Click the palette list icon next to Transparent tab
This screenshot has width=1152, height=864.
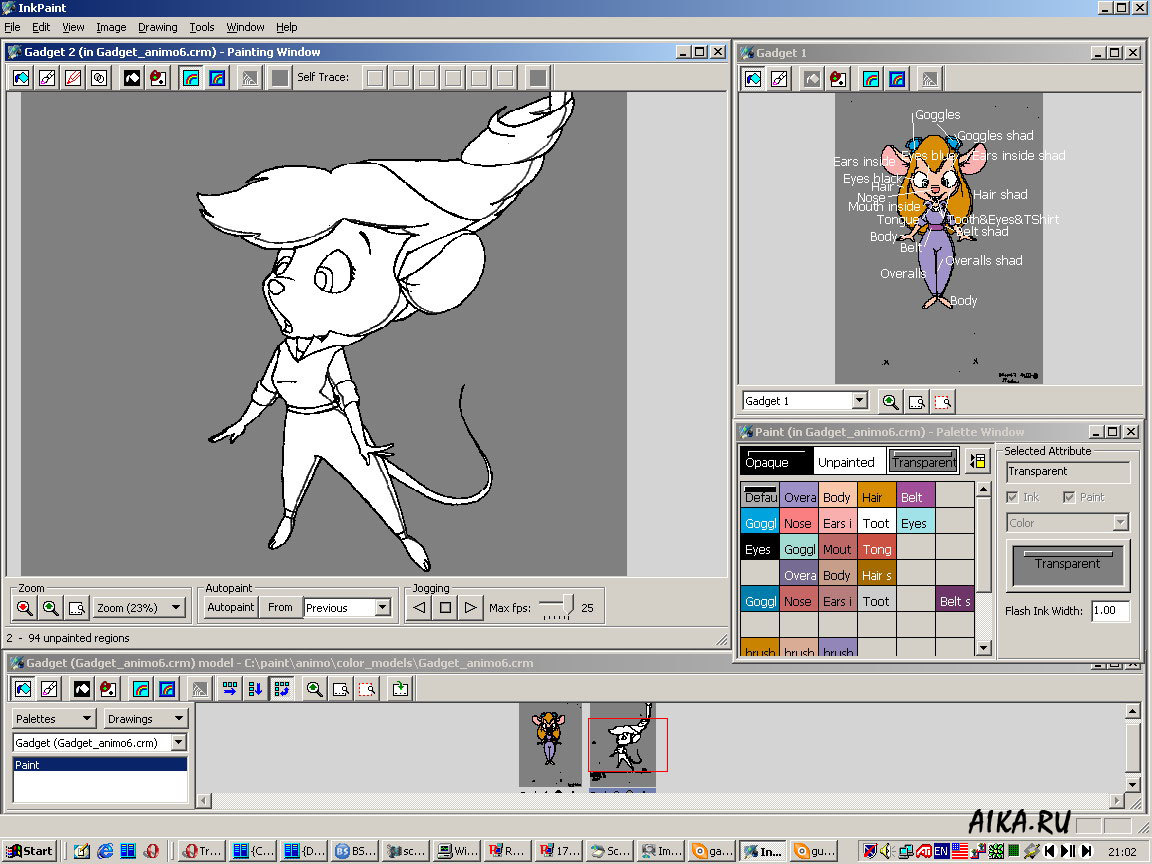tap(977, 461)
